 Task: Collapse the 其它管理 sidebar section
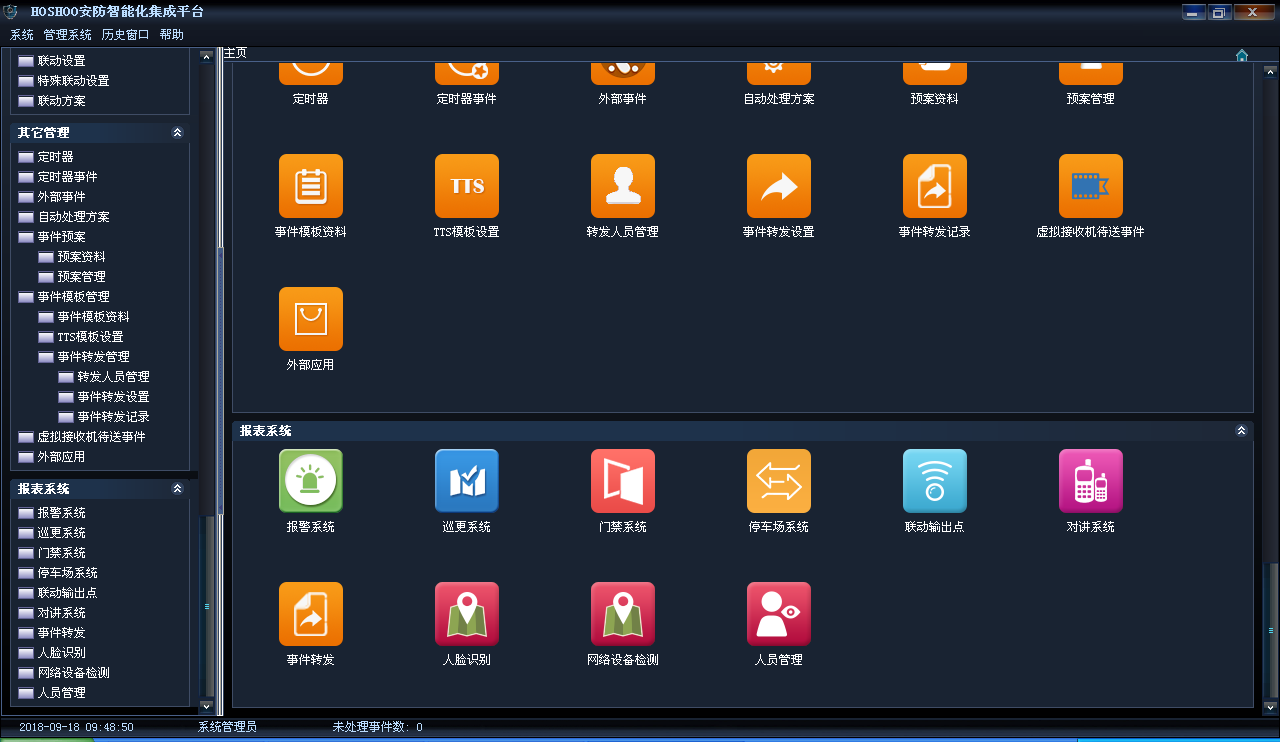tap(177, 133)
